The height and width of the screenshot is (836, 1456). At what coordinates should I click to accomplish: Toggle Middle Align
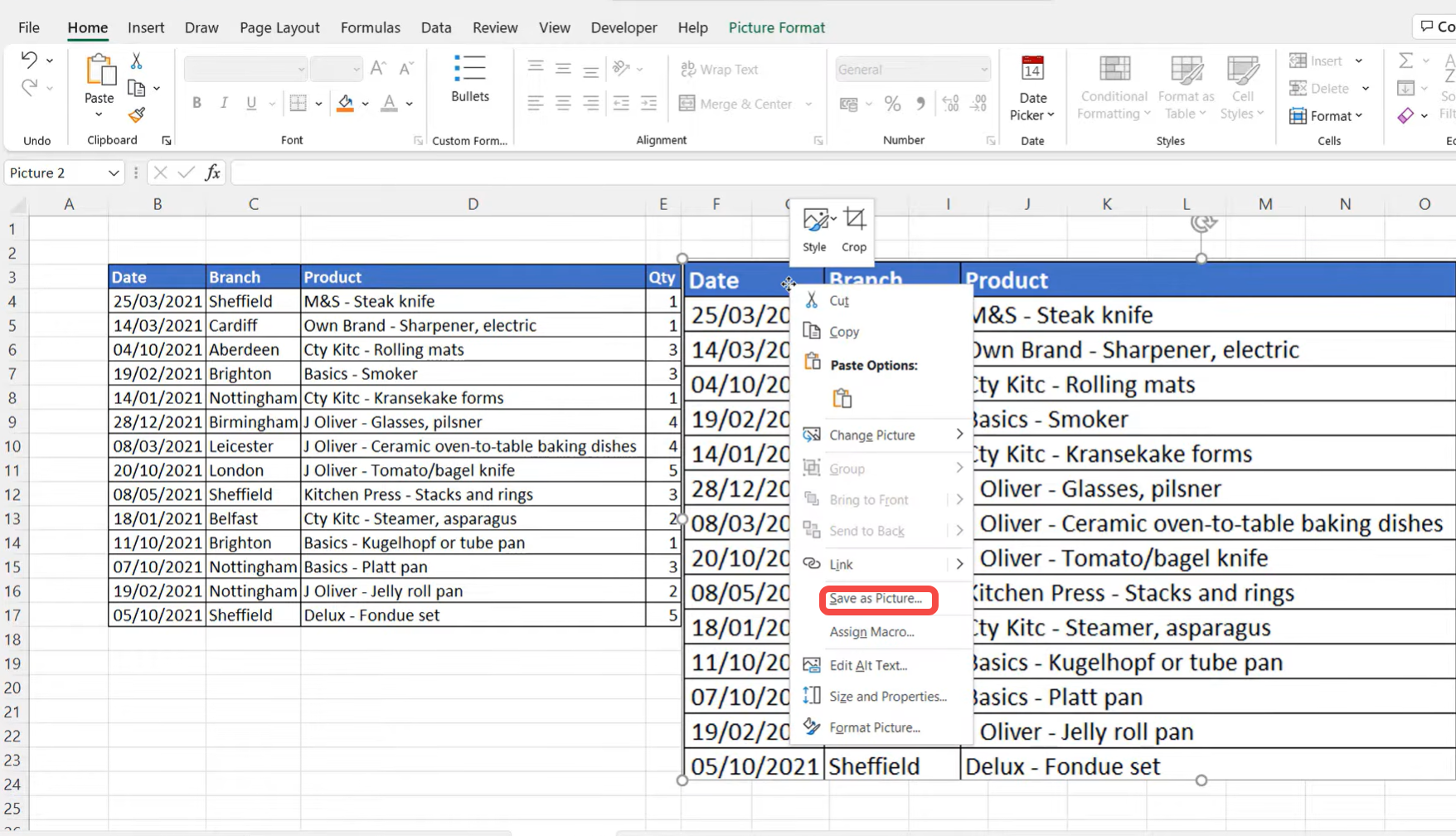coord(564,68)
